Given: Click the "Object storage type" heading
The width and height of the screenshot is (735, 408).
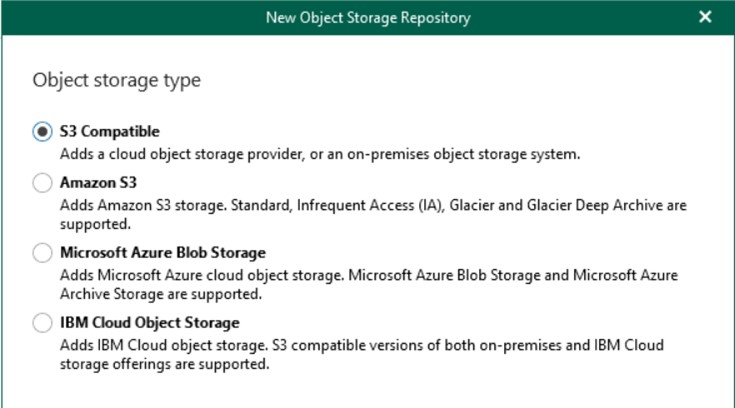Looking at the screenshot, I should (117, 80).
